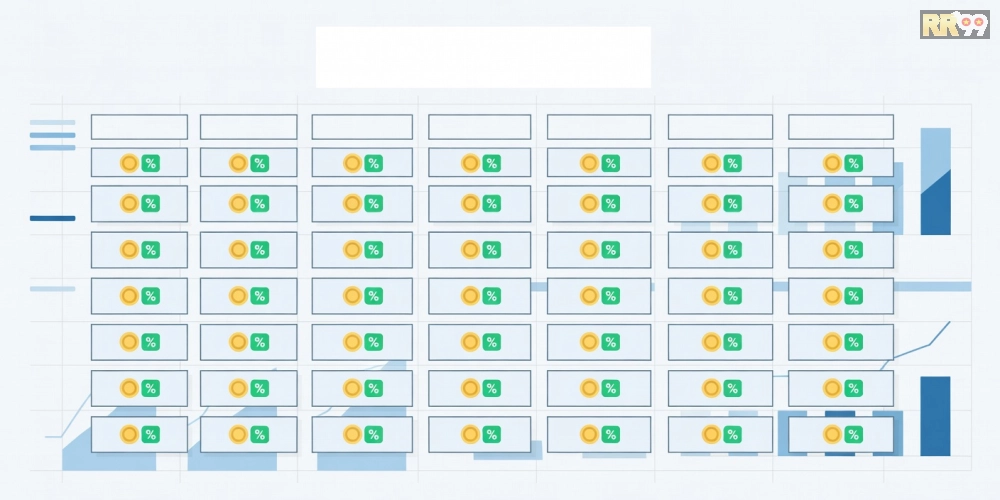Screen dimensions: 1000x500
Task: Click the RR99 logo in top corner
Action: tap(954, 25)
